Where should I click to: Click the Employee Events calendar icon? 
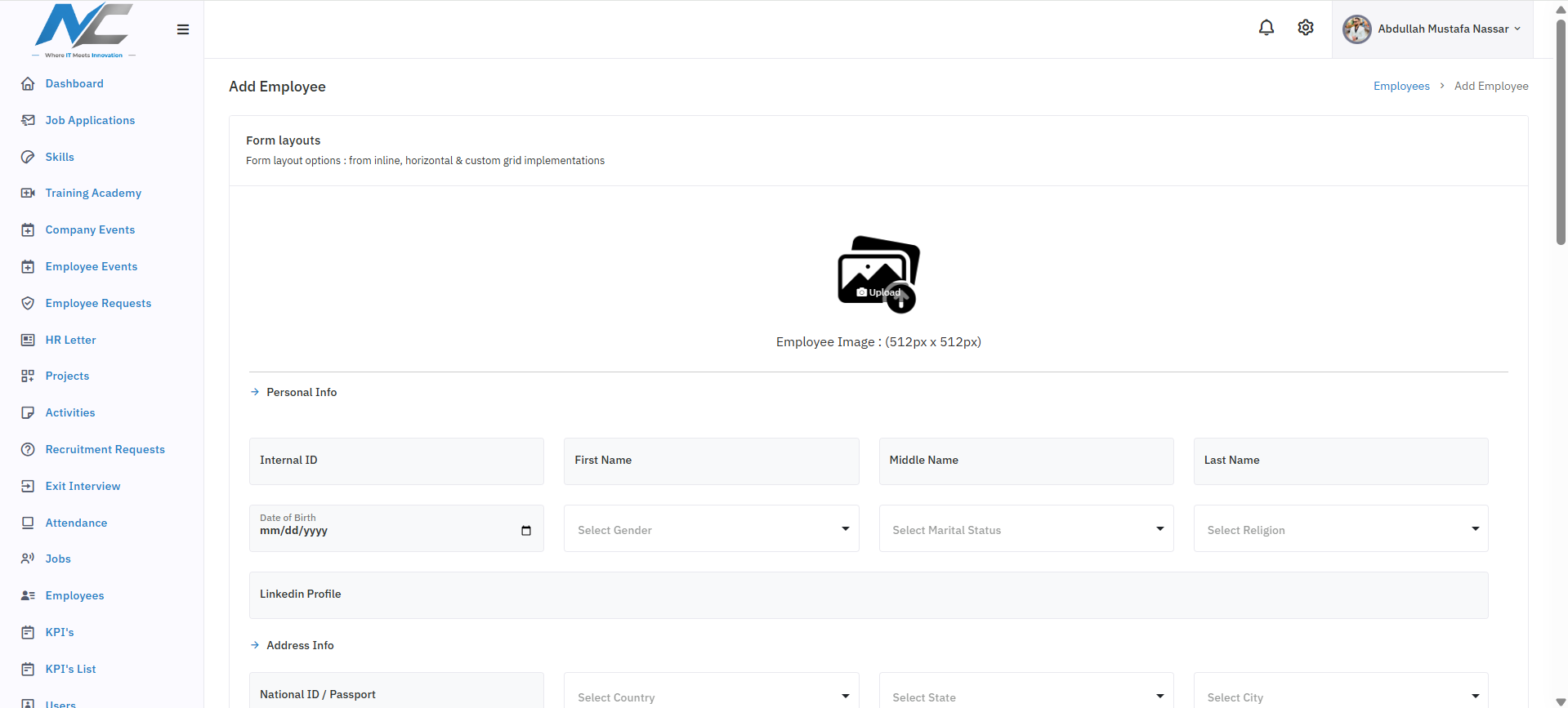coord(28,266)
